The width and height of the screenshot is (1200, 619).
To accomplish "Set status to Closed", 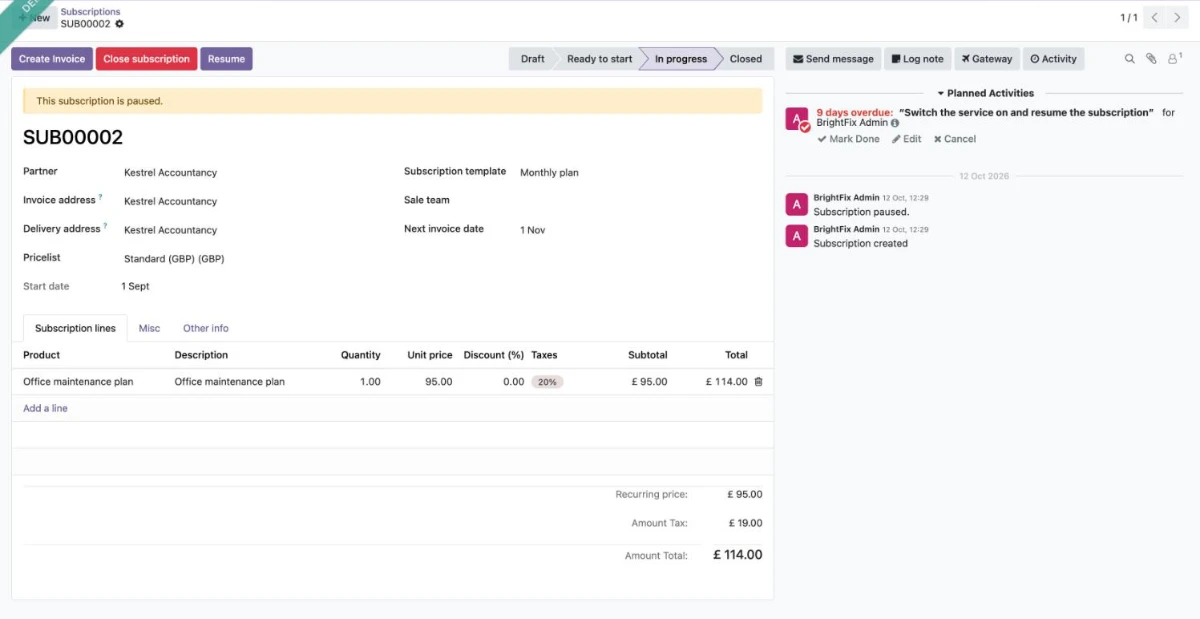I will click(x=746, y=59).
